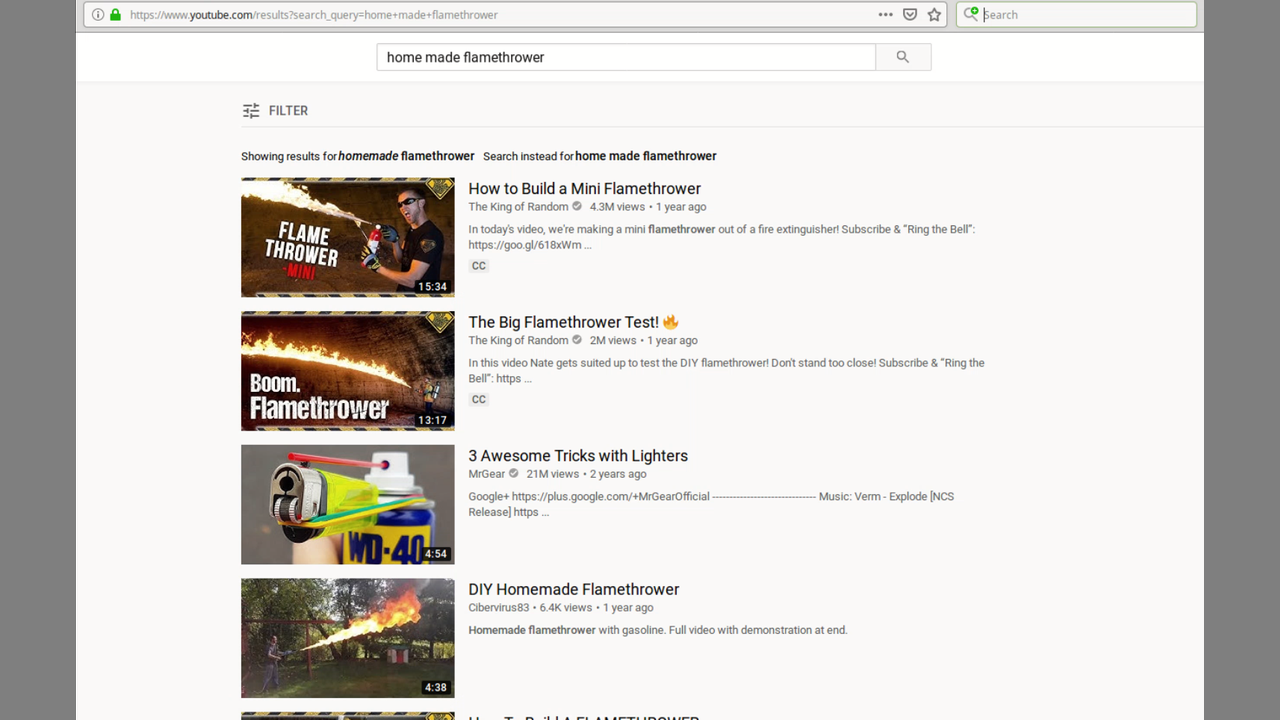Go to Cibervirus83 channel
The width and height of the screenshot is (1280, 720).
[498, 608]
